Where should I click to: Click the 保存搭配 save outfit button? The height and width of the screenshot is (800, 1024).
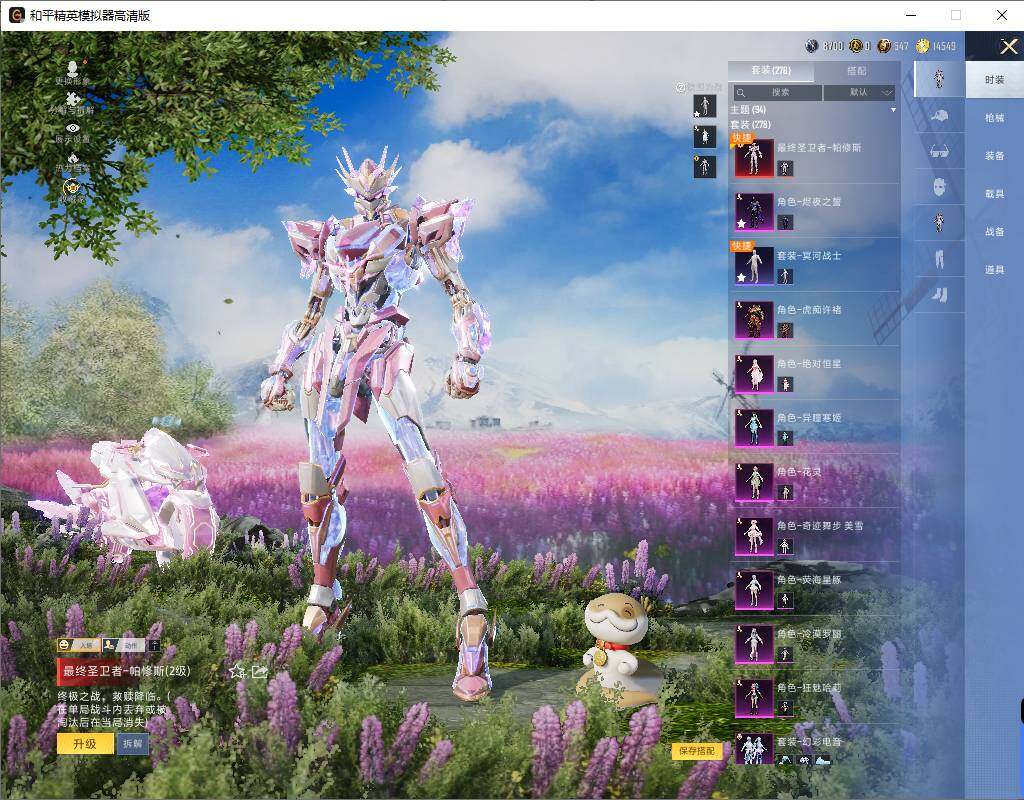[697, 750]
